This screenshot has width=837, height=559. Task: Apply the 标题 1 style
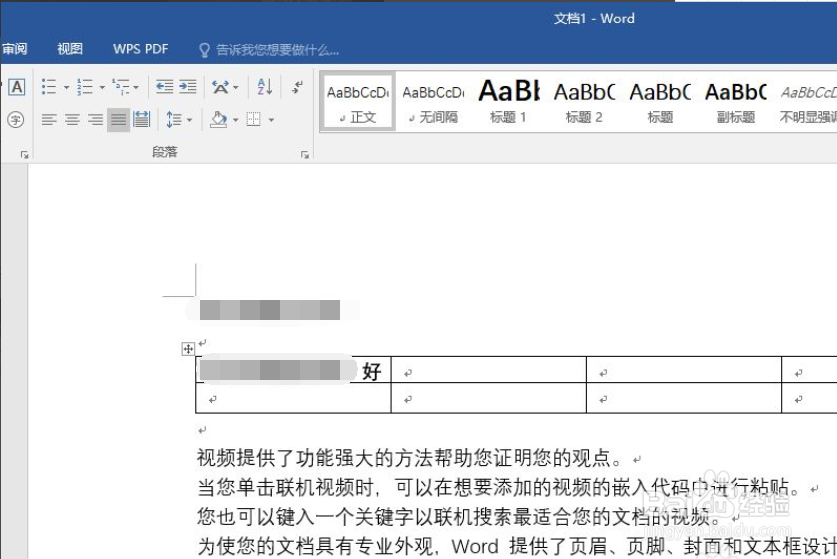tap(509, 102)
